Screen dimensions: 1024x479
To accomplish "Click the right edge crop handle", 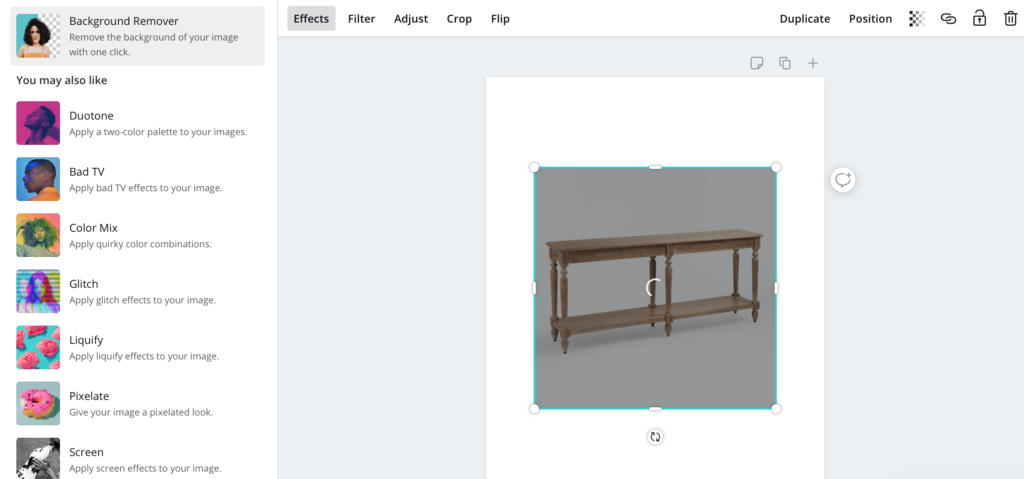I will point(776,288).
